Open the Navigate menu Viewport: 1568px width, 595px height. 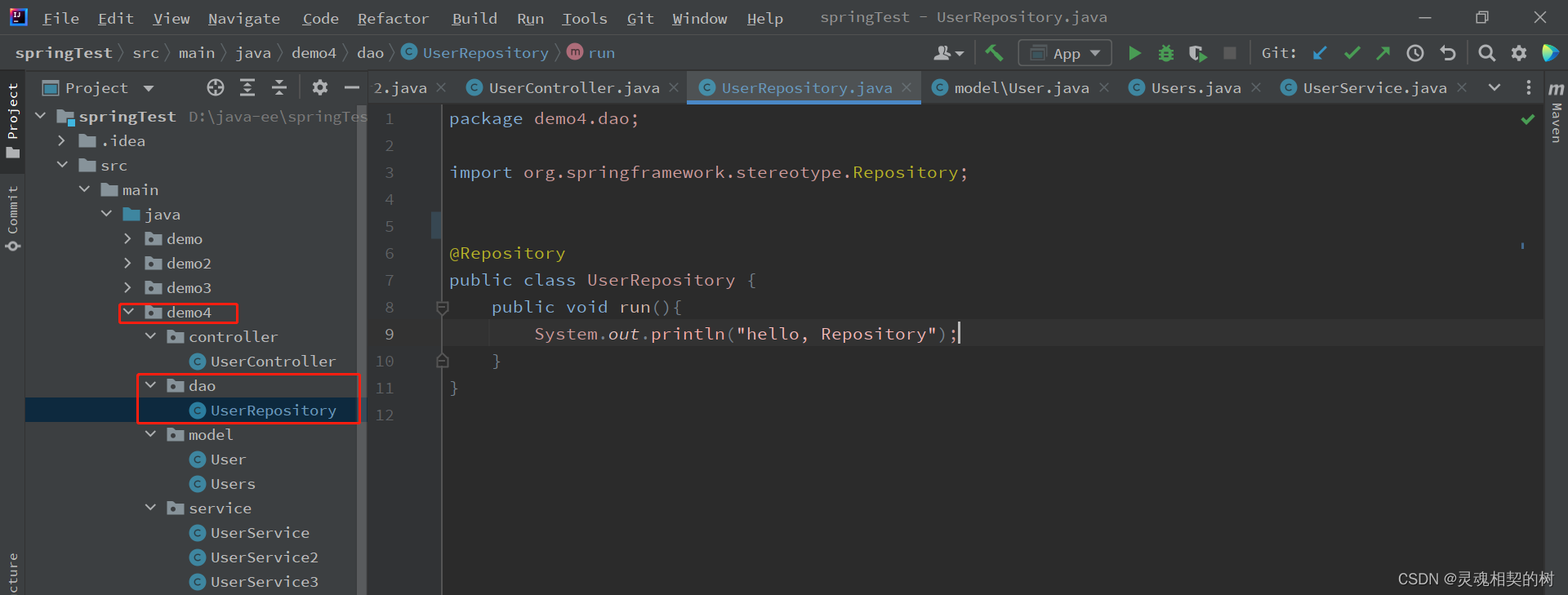click(x=243, y=18)
